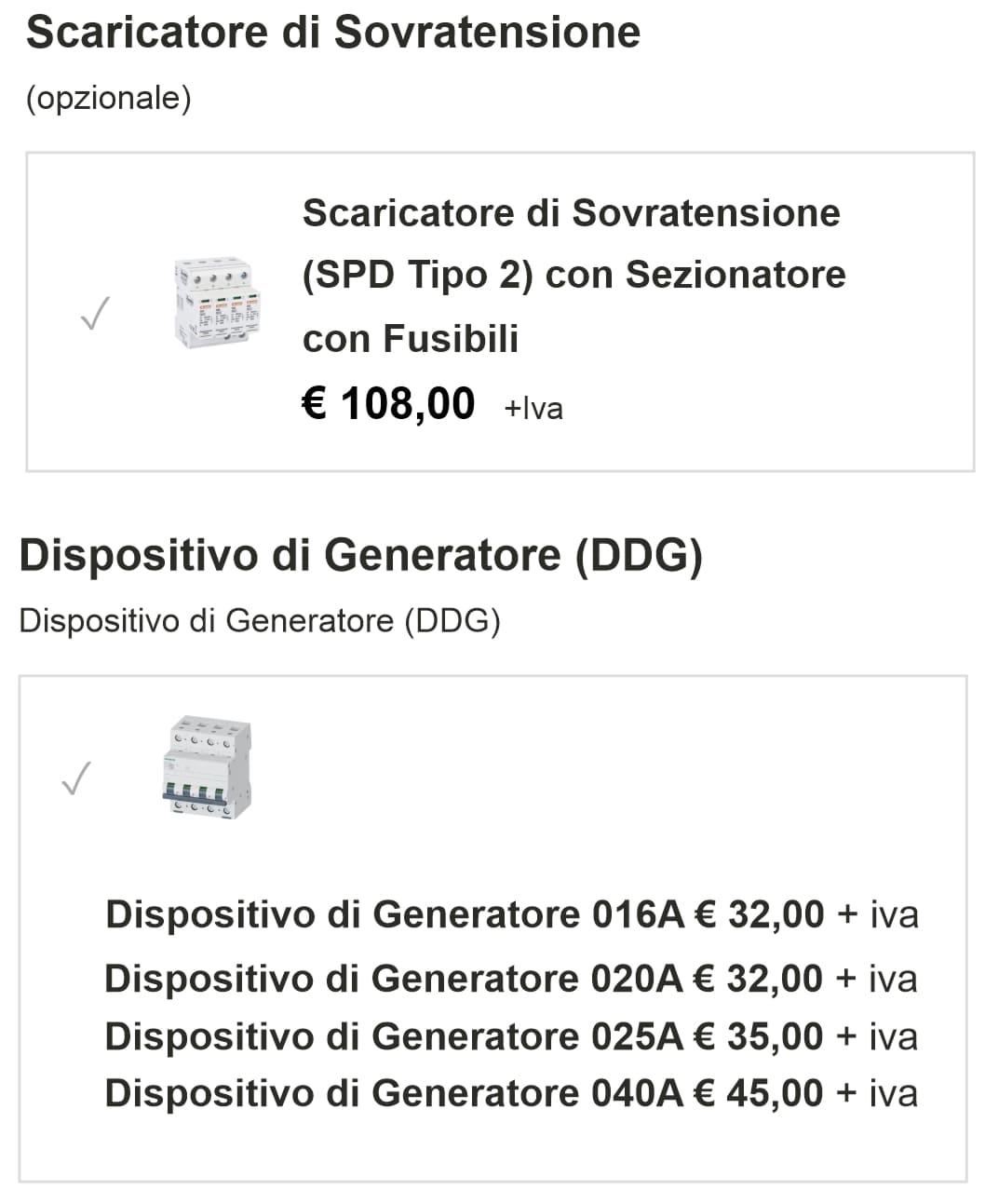Click the 'Scaricatore di Sovratensione' section heading
The image size is (985, 1204).
tap(333, 33)
